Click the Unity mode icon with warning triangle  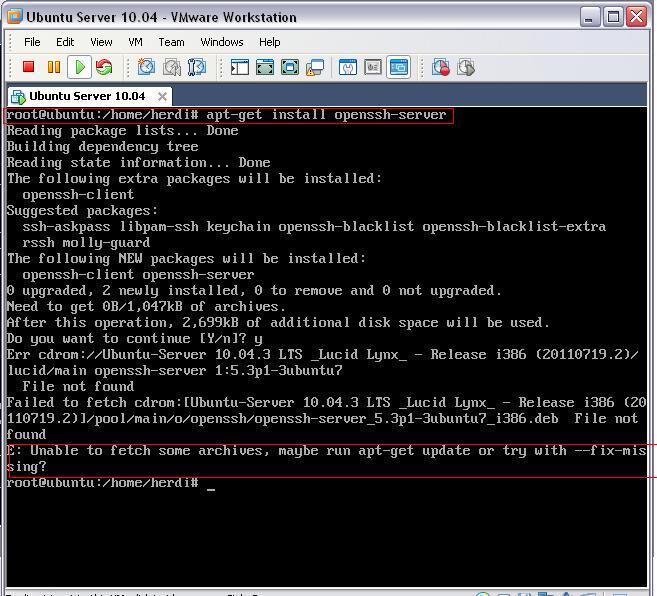(x=315, y=67)
